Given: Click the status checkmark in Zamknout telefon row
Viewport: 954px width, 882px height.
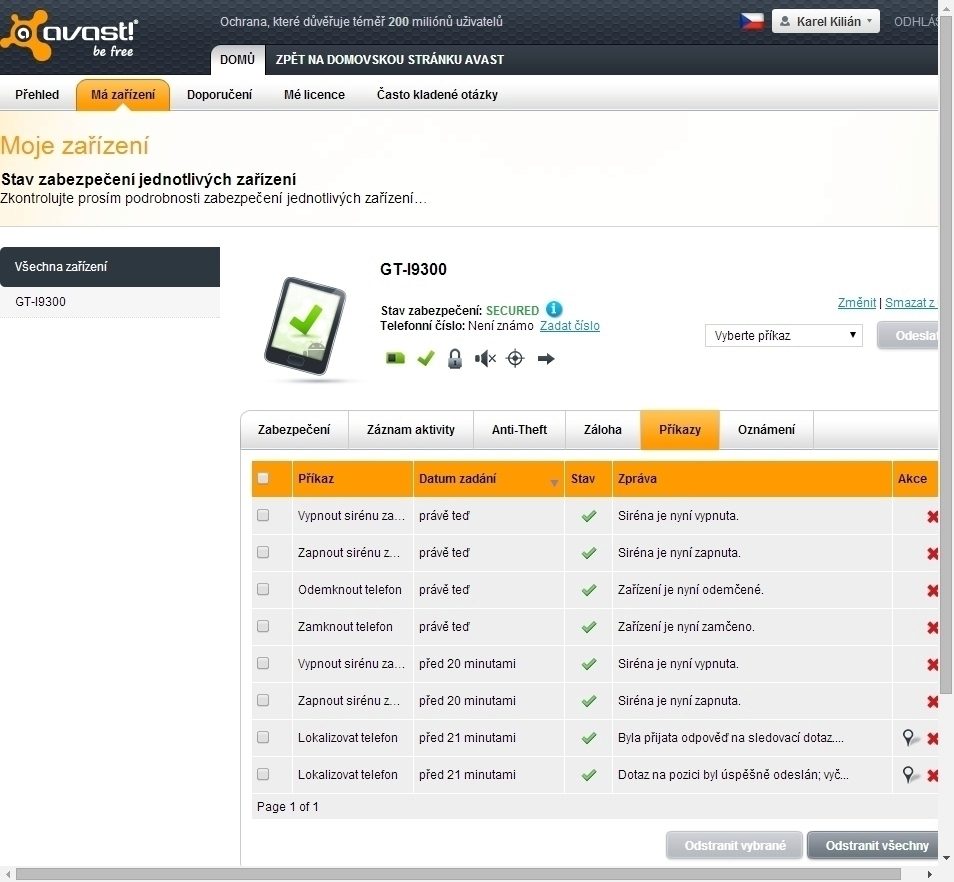Looking at the screenshot, I should click(588, 627).
